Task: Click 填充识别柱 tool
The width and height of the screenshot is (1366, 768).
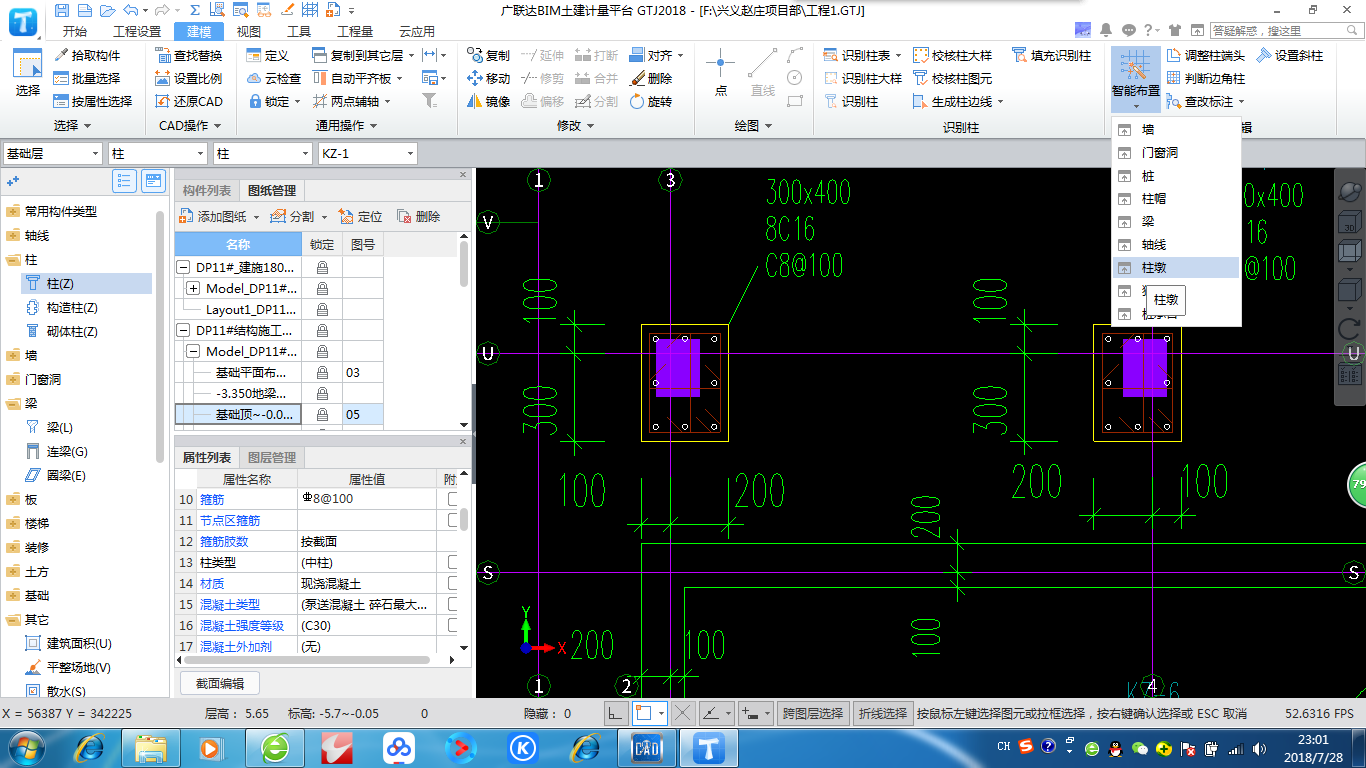Action: click(1052, 55)
